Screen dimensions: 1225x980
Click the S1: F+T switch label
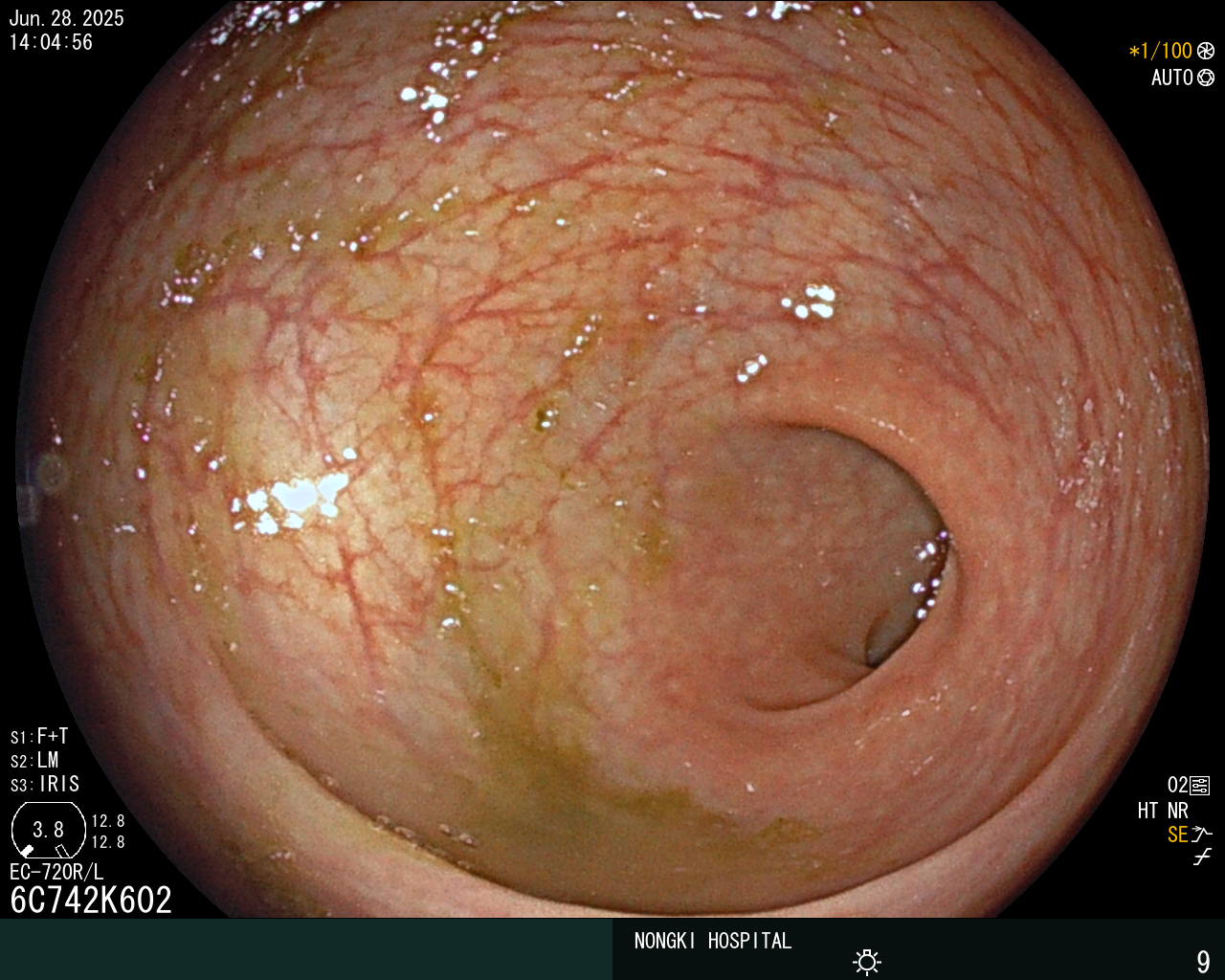39,737
